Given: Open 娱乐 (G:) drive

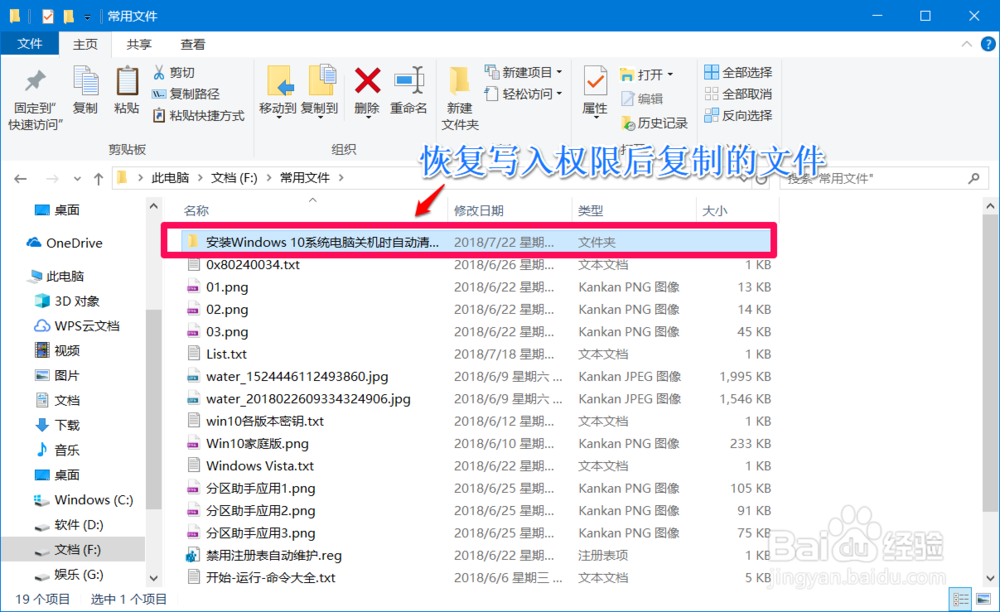Looking at the screenshot, I should tap(69, 574).
